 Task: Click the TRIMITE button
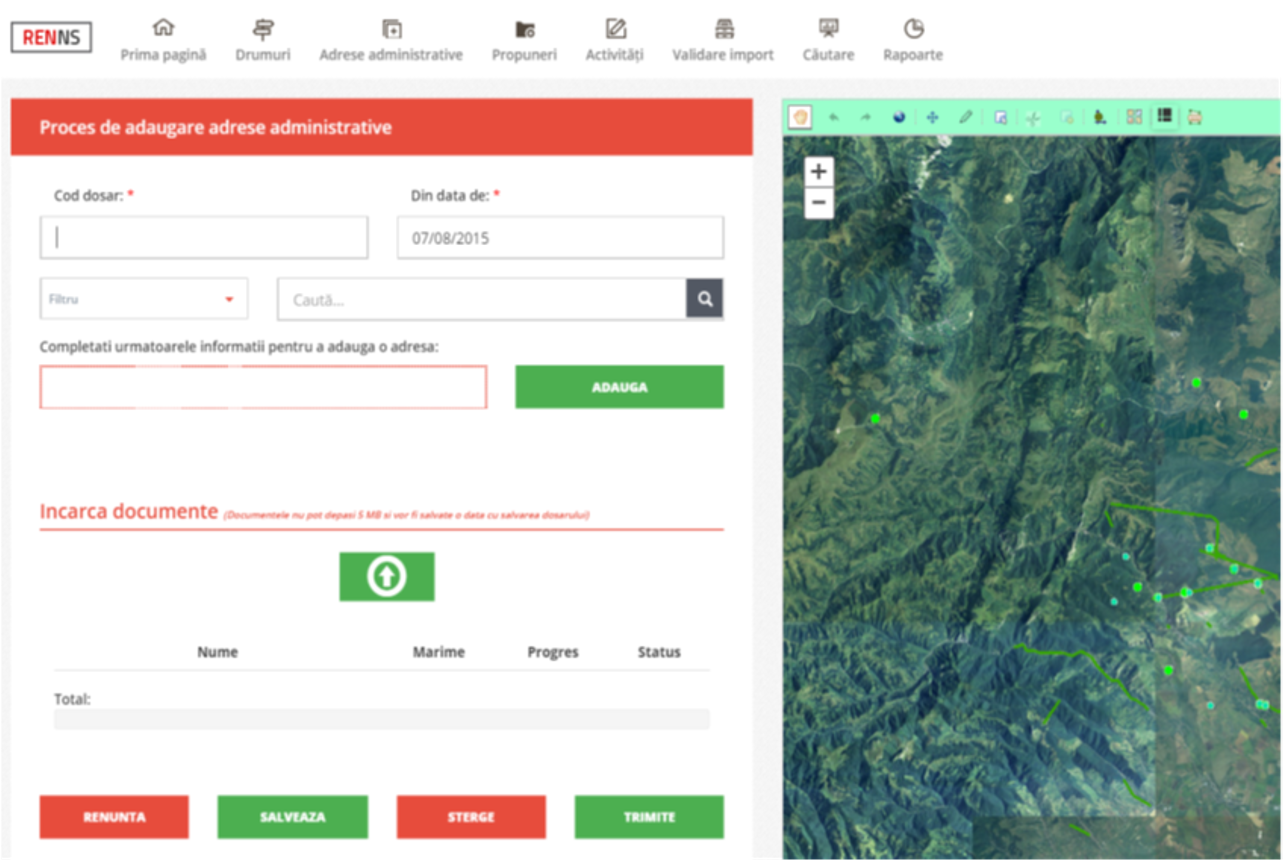[x=648, y=817]
